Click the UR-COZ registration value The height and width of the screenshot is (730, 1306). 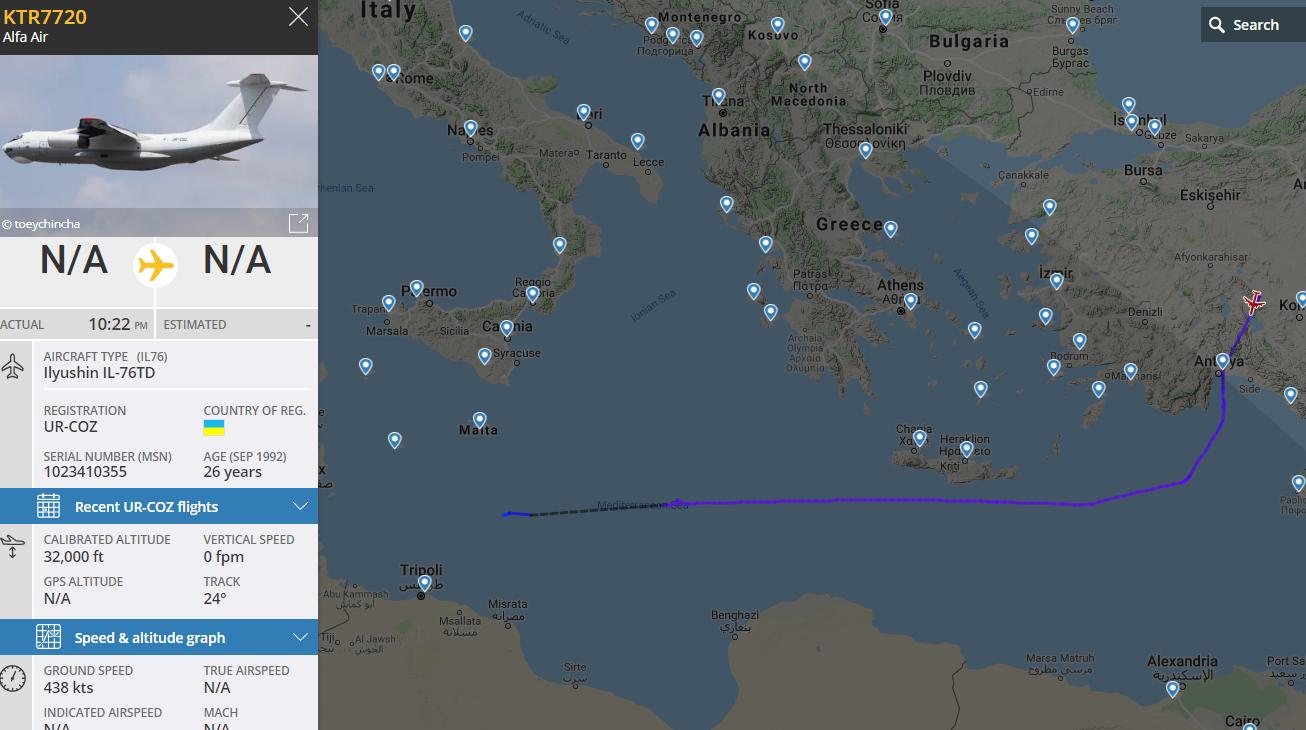point(71,427)
